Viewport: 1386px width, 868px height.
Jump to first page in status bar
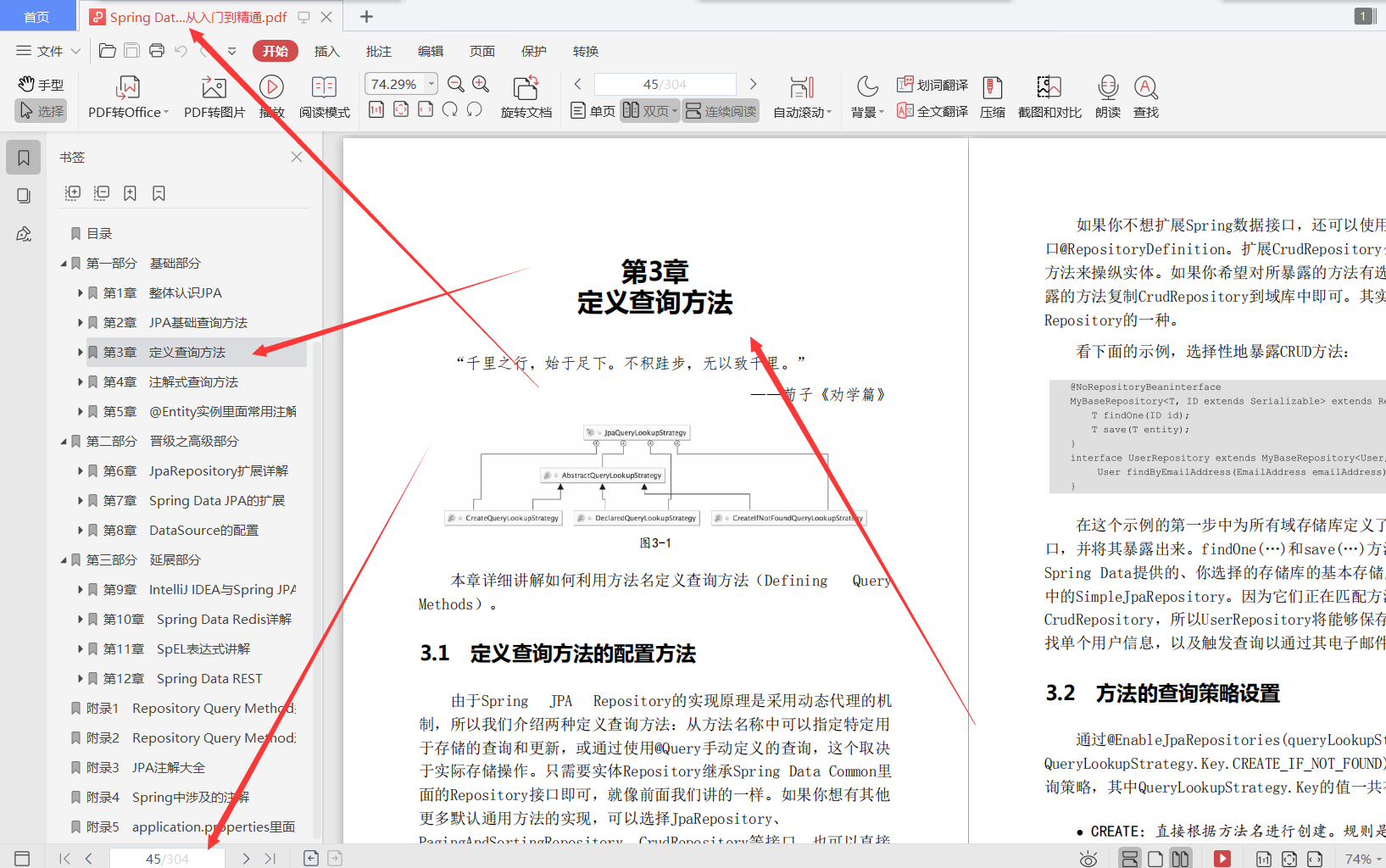point(64,859)
